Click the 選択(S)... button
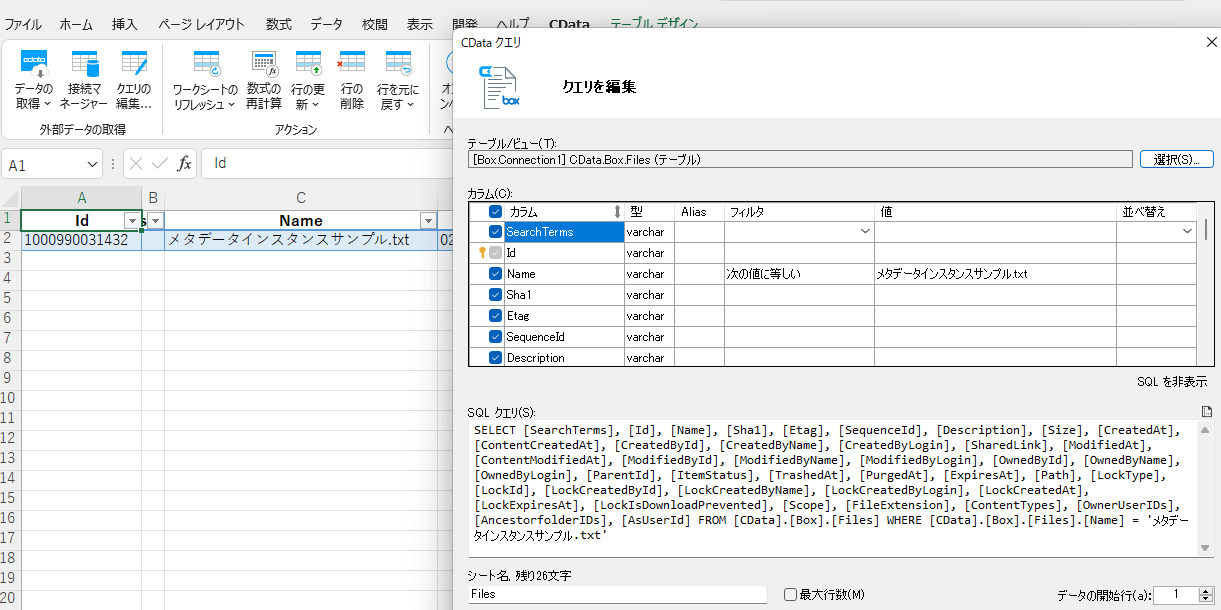 1176,159
